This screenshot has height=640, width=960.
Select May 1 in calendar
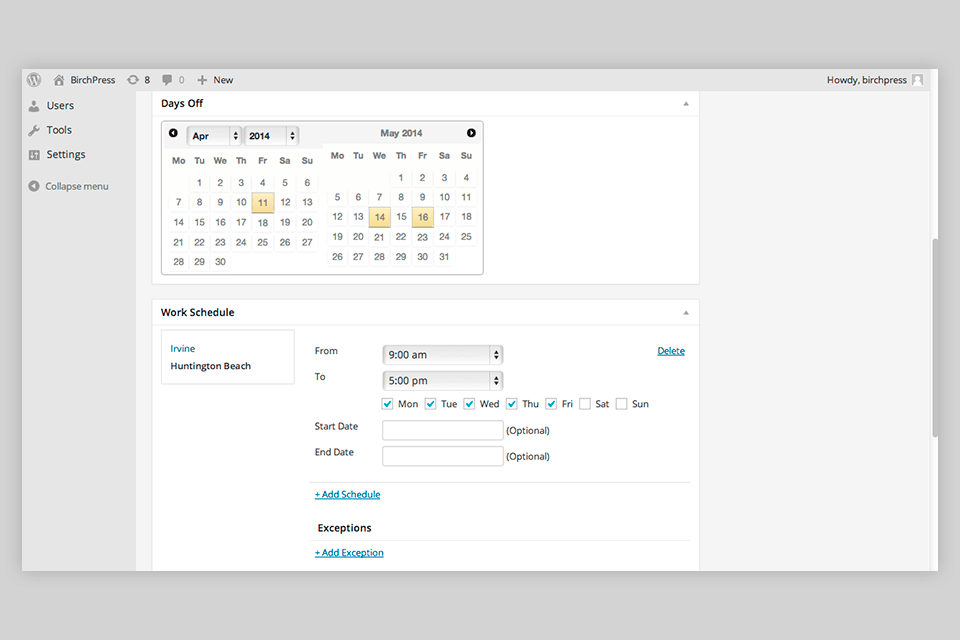click(x=400, y=178)
